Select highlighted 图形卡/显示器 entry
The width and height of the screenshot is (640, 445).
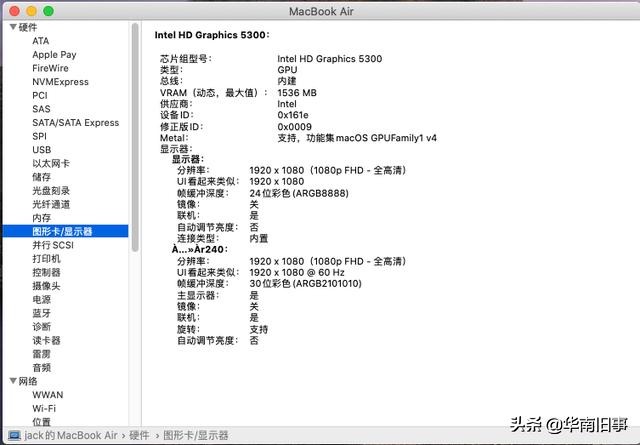coord(65,231)
